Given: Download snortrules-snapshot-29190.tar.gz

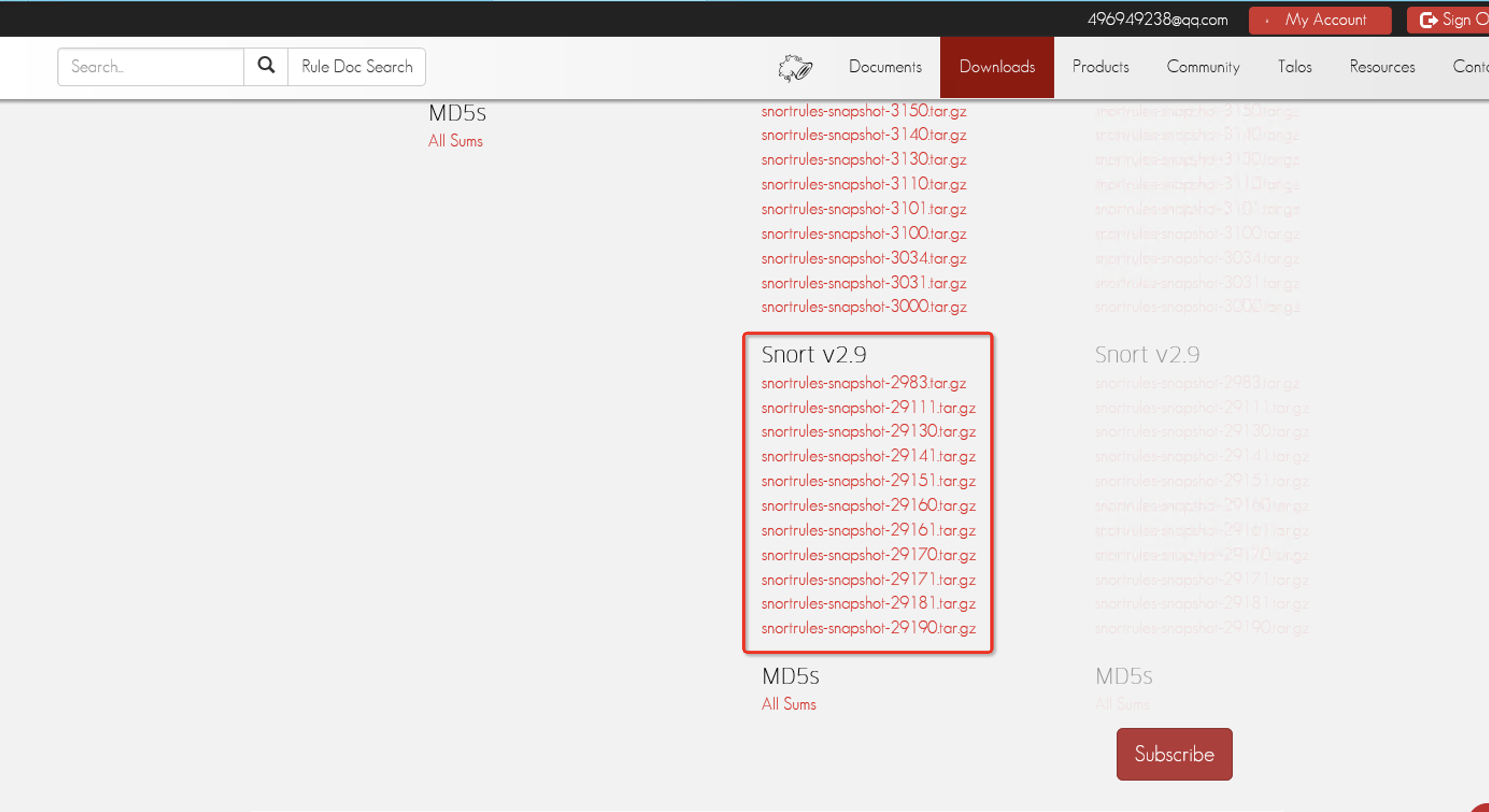Looking at the screenshot, I should (868, 628).
